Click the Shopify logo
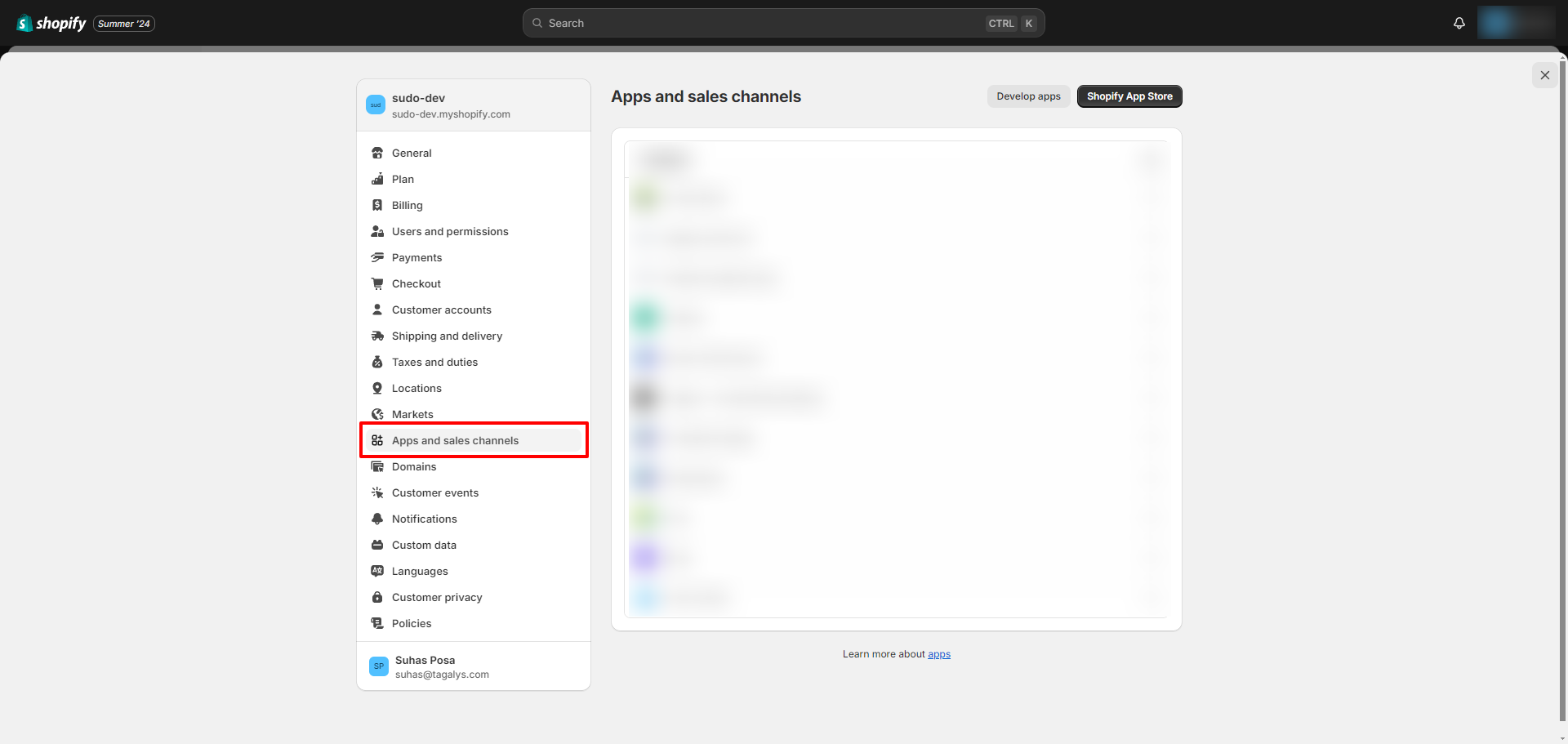 [x=51, y=23]
